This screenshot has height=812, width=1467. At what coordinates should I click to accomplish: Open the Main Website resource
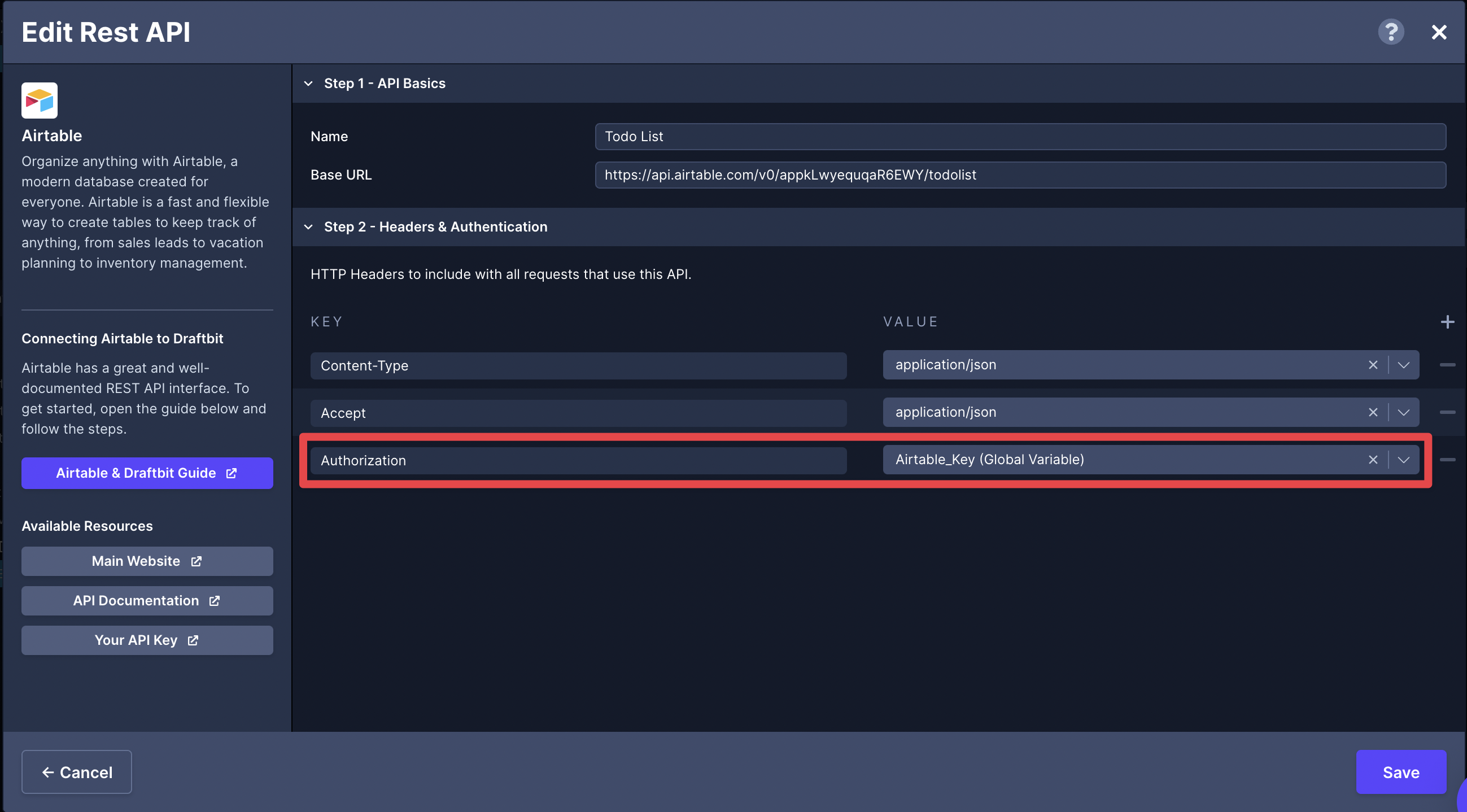pyautogui.click(x=147, y=561)
